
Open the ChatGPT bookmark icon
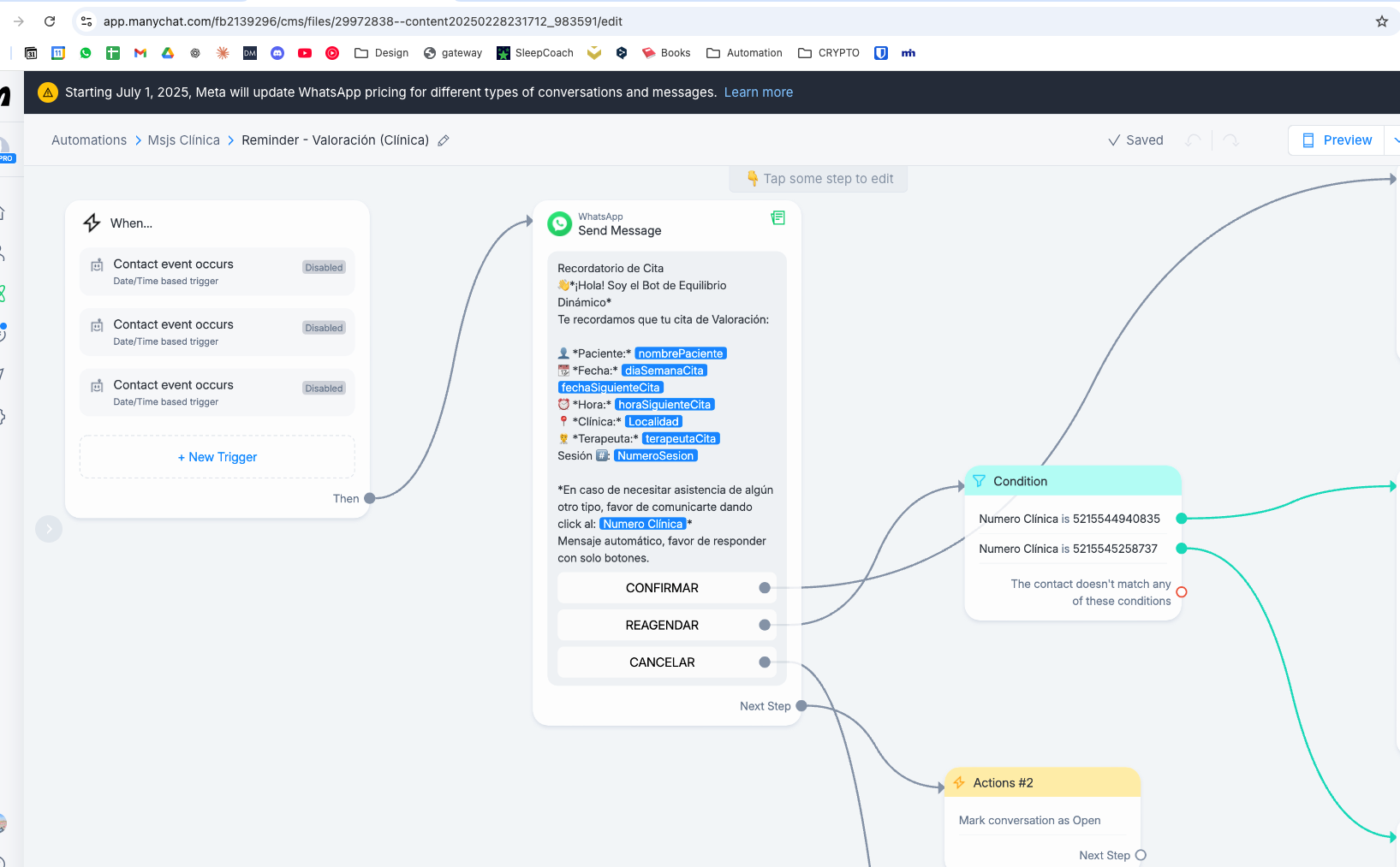click(x=195, y=53)
